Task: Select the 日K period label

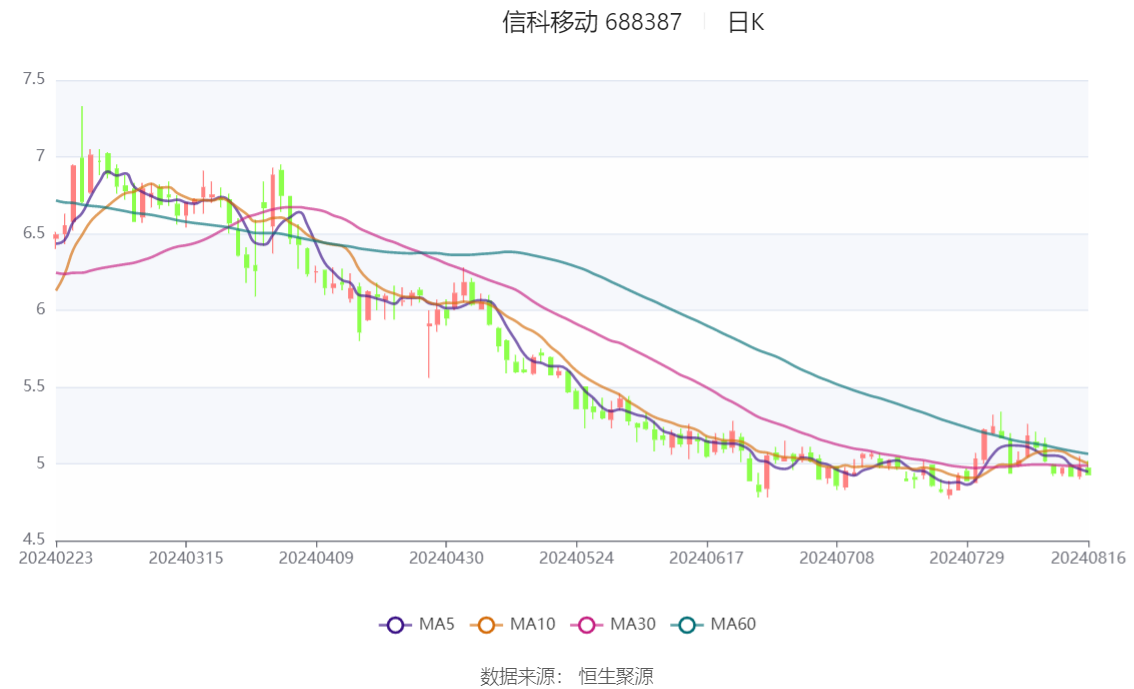Action: click(x=745, y=22)
